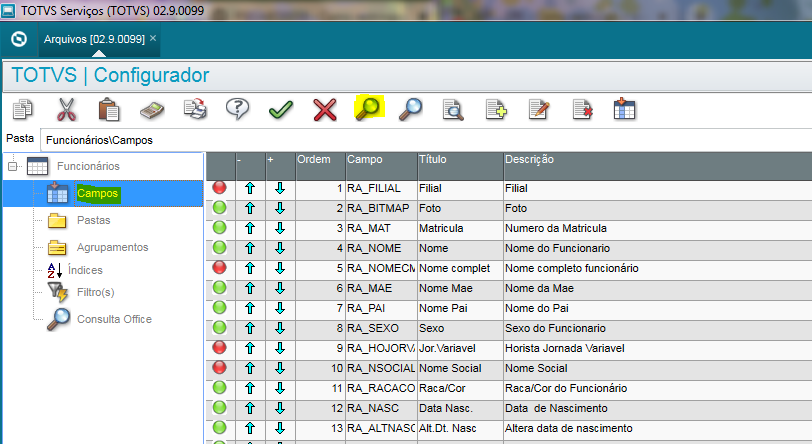Click the highlighted yellow magnifier search icon
Image resolution: width=812 pixels, height=444 pixels.
tap(369, 108)
